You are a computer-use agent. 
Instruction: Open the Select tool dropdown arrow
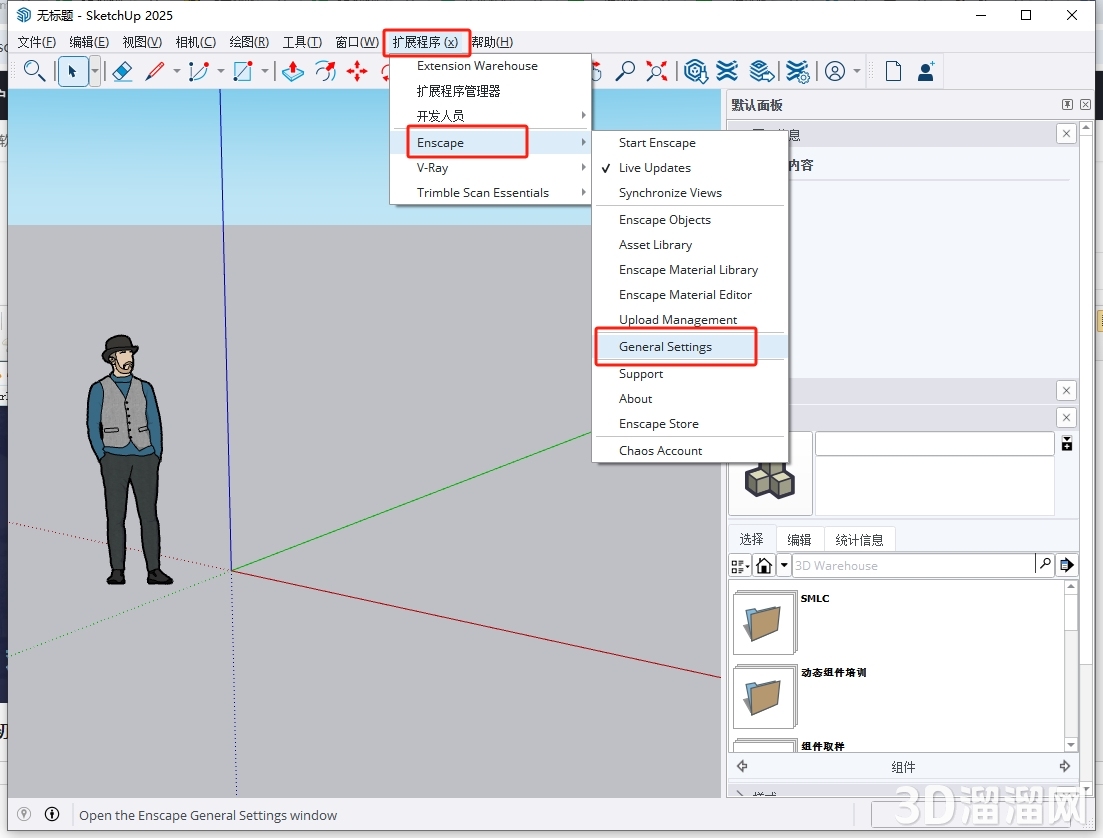94,71
